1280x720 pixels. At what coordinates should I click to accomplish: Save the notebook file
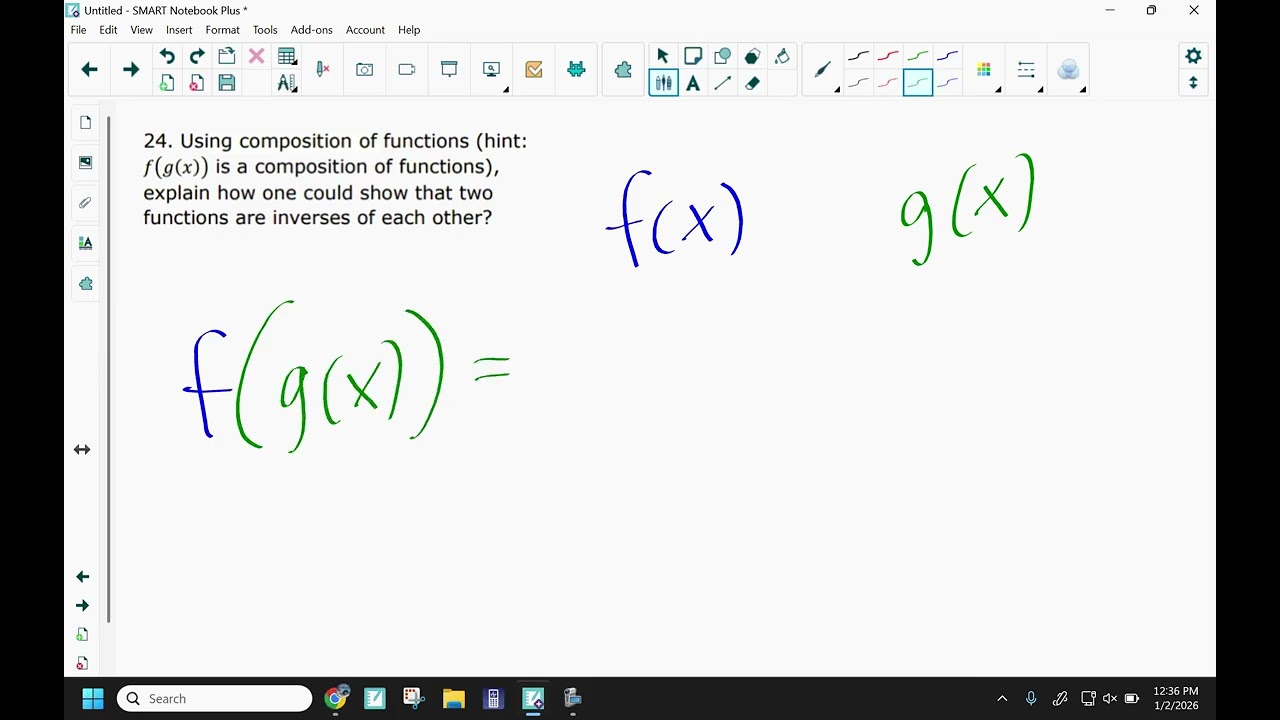227,83
